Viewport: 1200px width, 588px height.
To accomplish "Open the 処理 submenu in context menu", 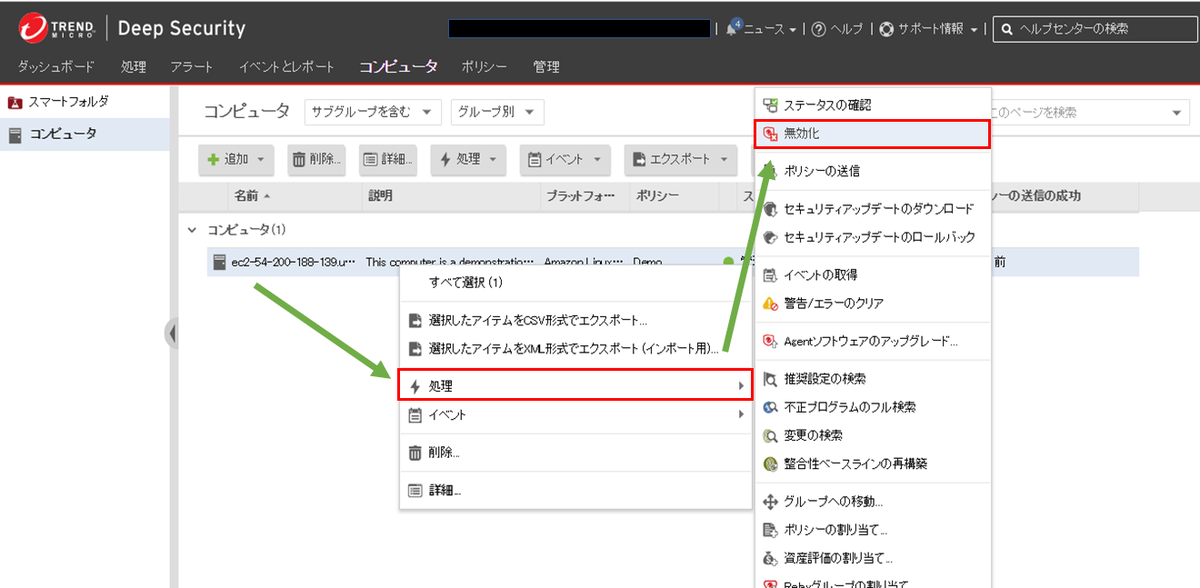I will (575, 386).
